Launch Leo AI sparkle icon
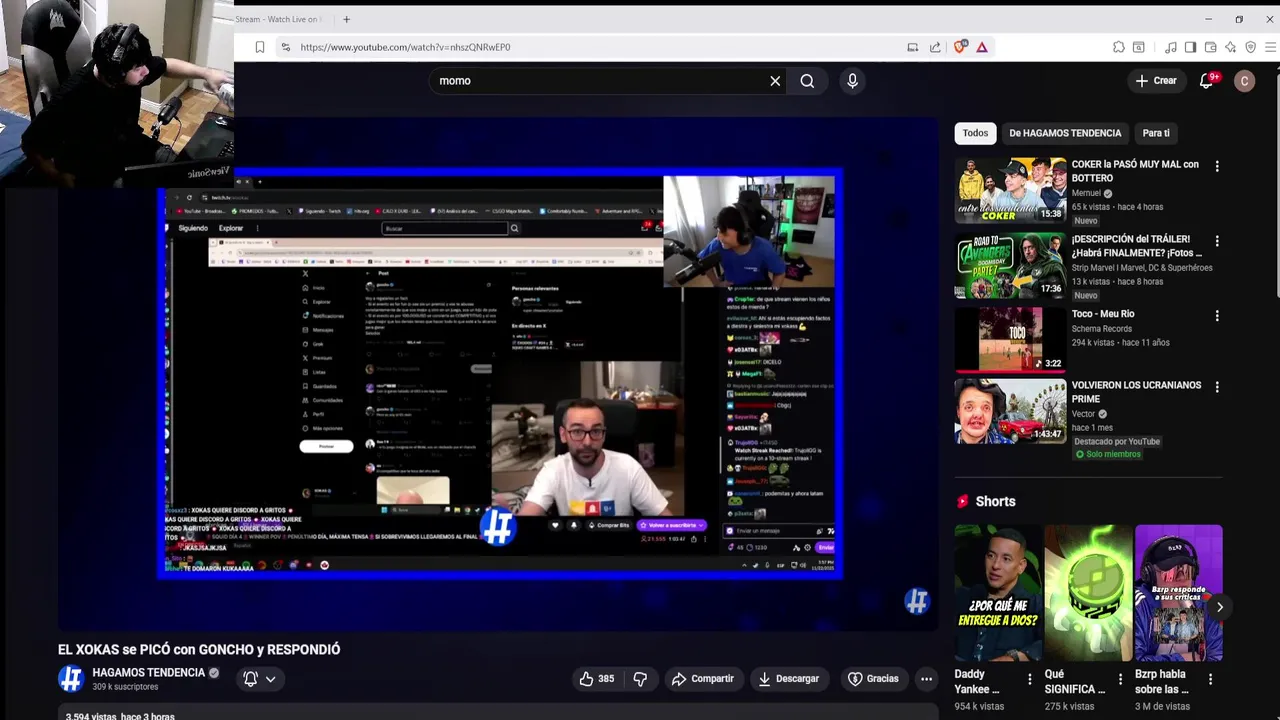The image size is (1280, 720). (1230, 47)
